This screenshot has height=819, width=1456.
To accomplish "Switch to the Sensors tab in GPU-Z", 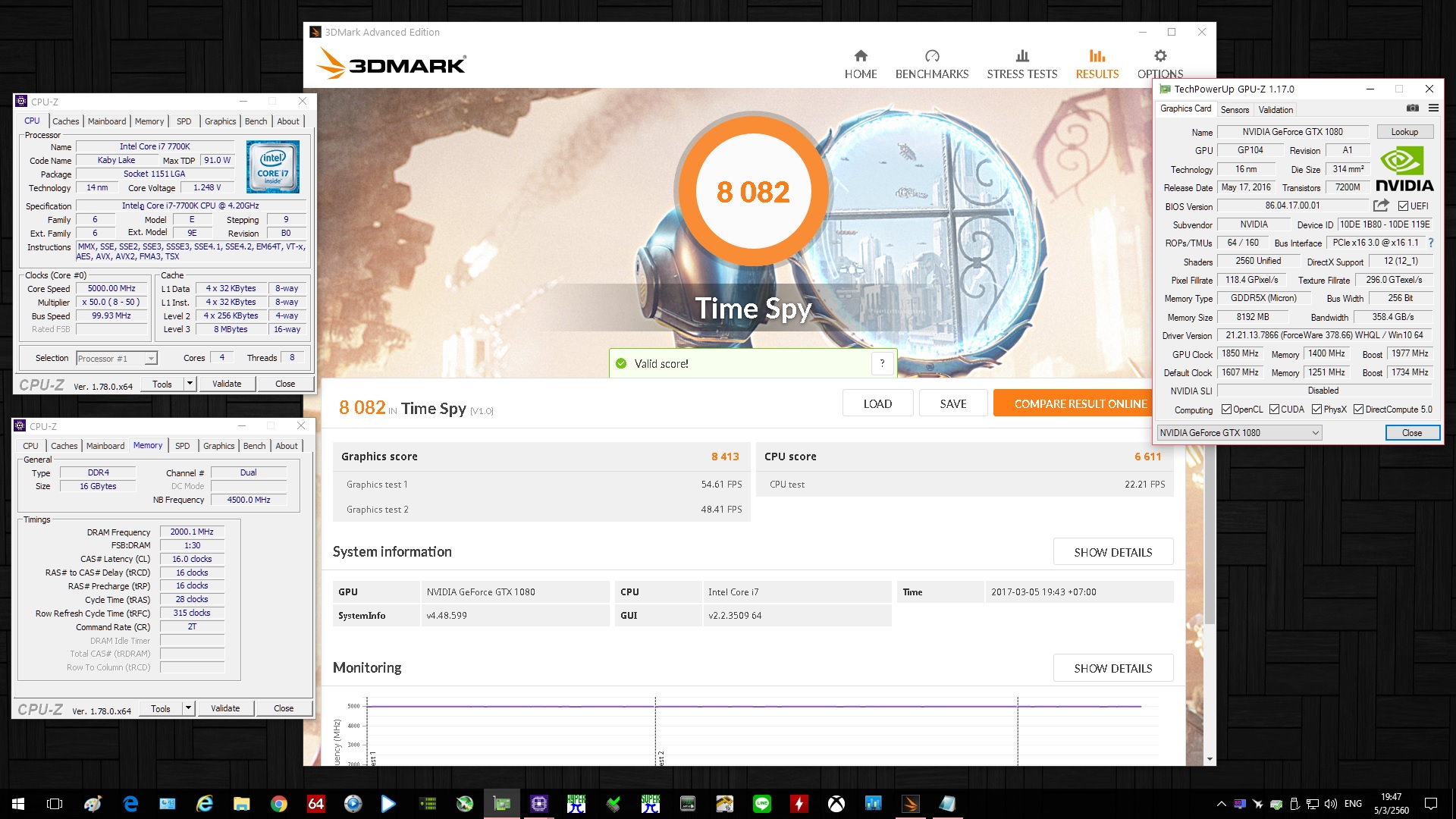I will [x=1235, y=110].
